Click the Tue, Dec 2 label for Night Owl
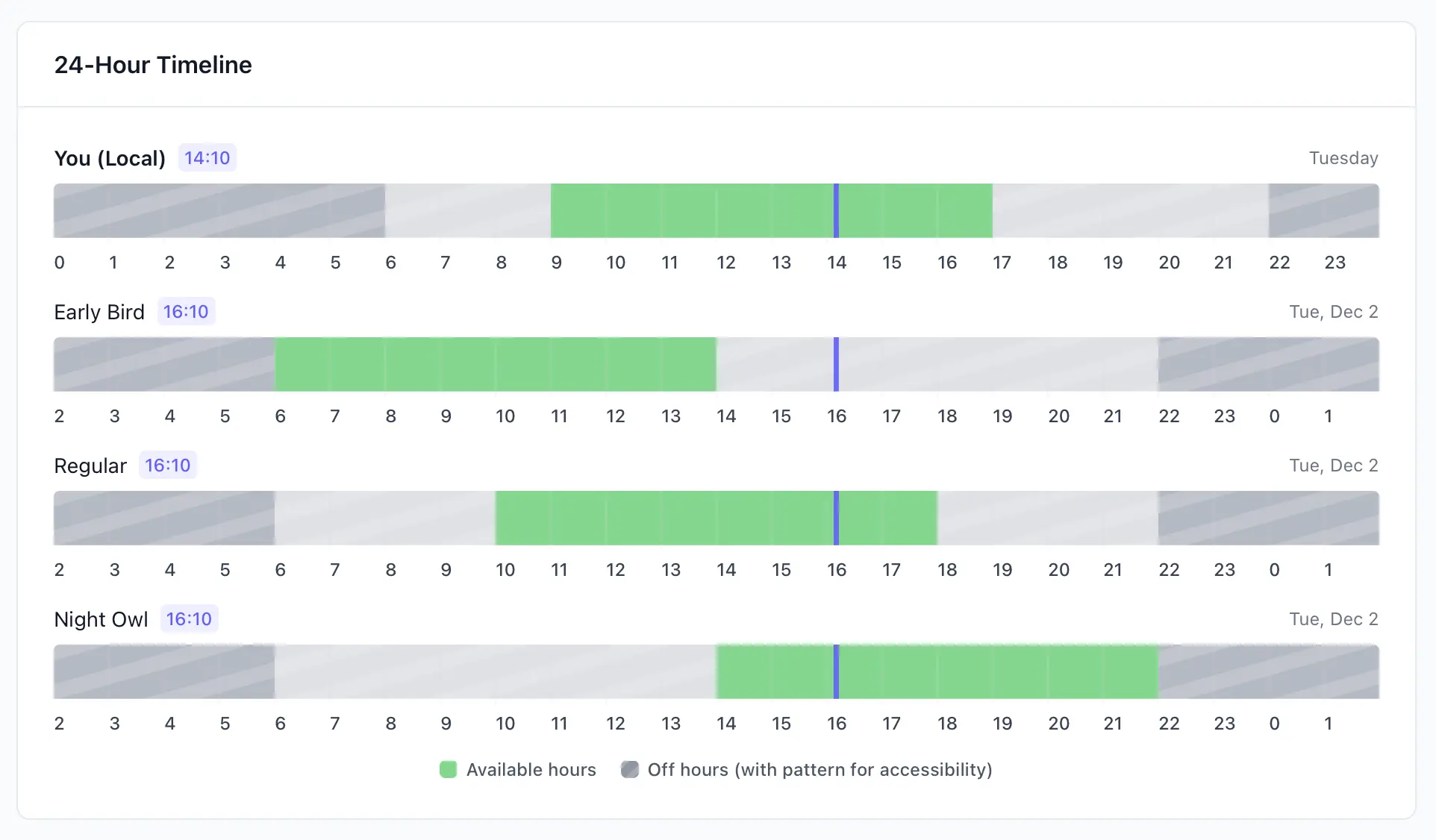Screen dimensions: 1436x840 click(1333, 619)
